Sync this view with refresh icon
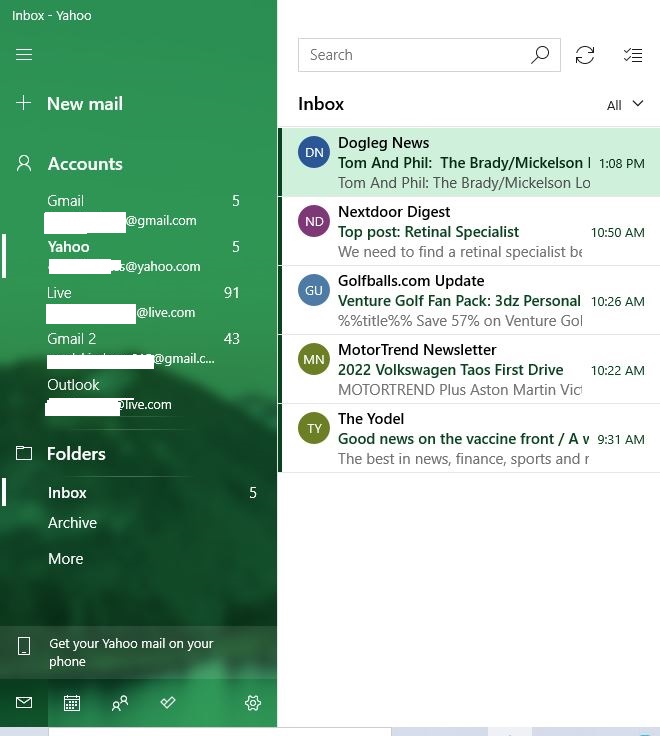This screenshot has width=660, height=736. pyautogui.click(x=585, y=55)
